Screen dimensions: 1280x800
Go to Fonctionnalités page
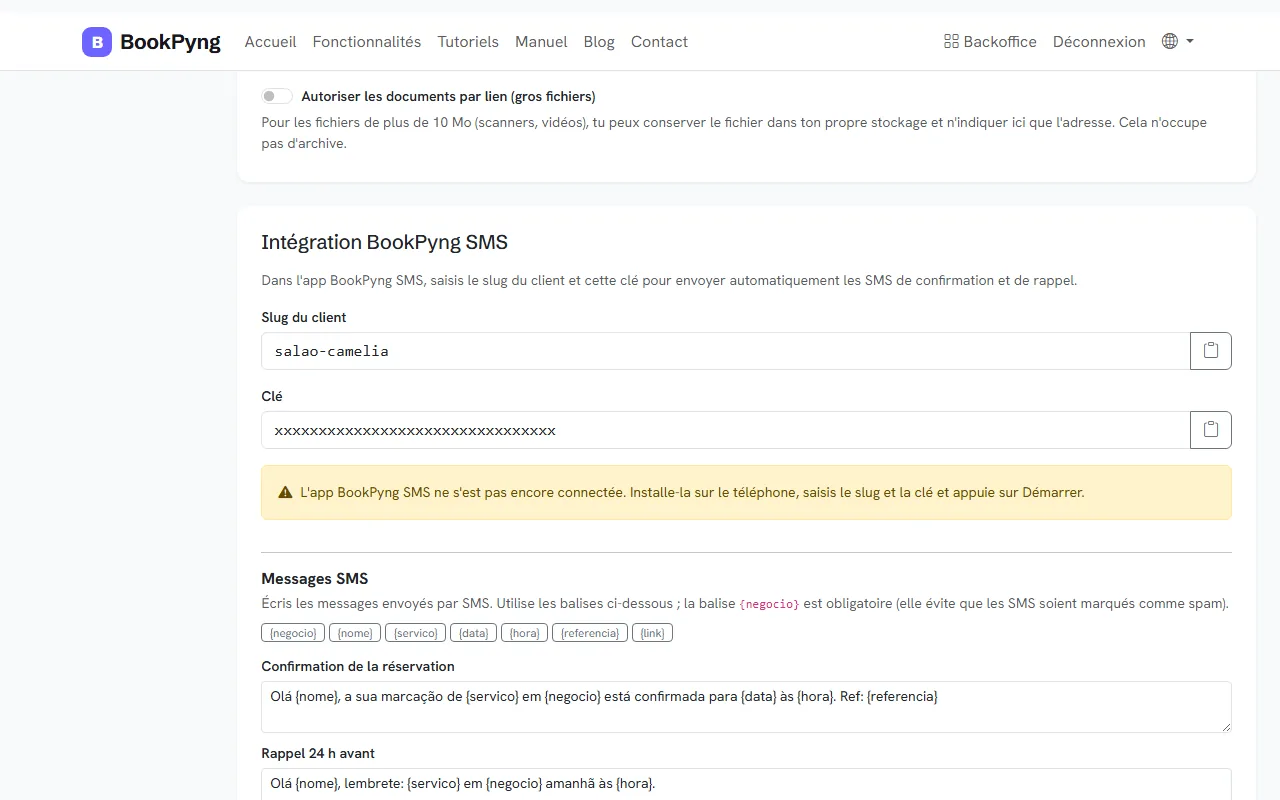367,42
